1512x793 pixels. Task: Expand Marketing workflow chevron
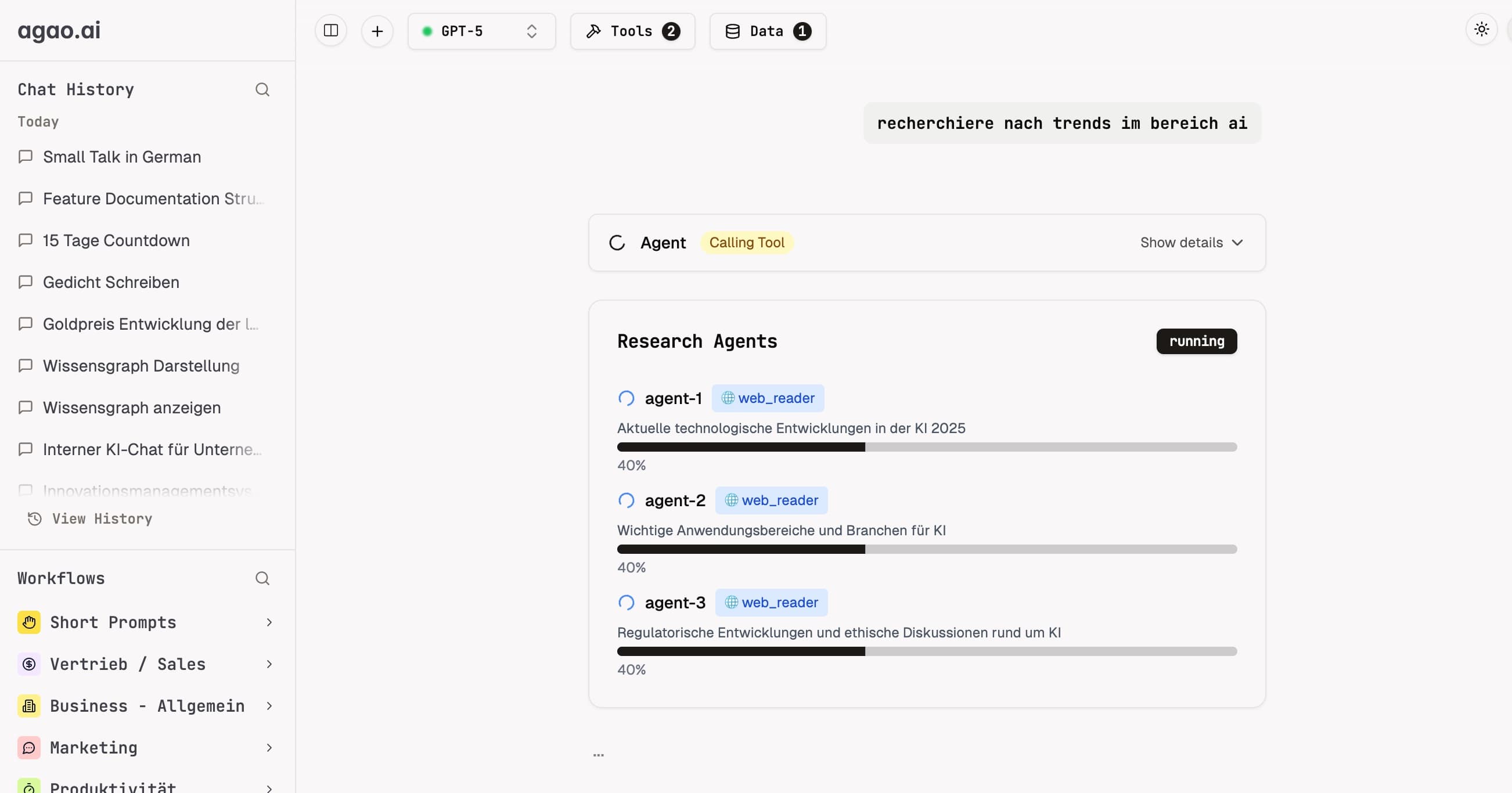click(269, 747)
